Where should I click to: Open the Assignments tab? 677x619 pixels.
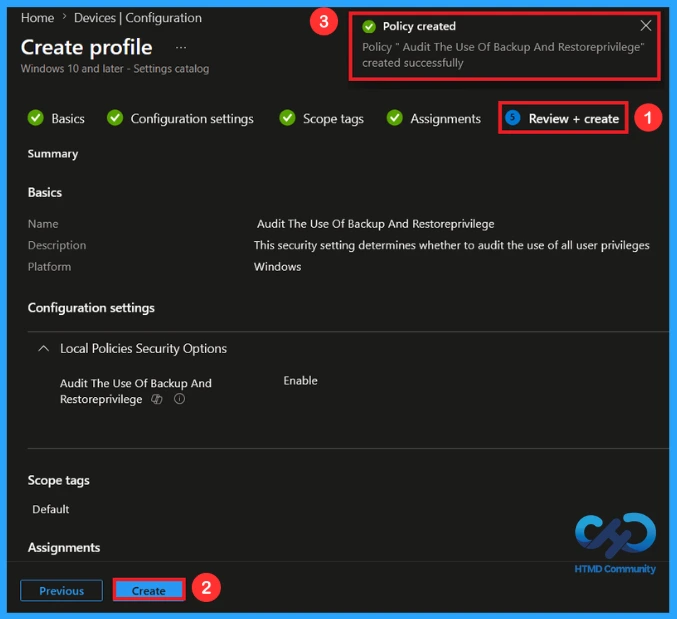click(x=445, y=119)
